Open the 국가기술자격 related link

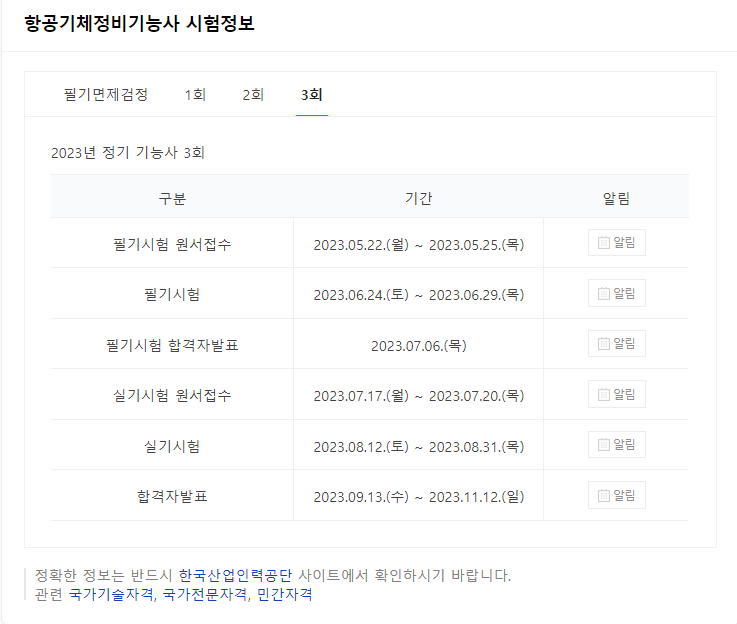pyautogui.click(x=111, y=594)
